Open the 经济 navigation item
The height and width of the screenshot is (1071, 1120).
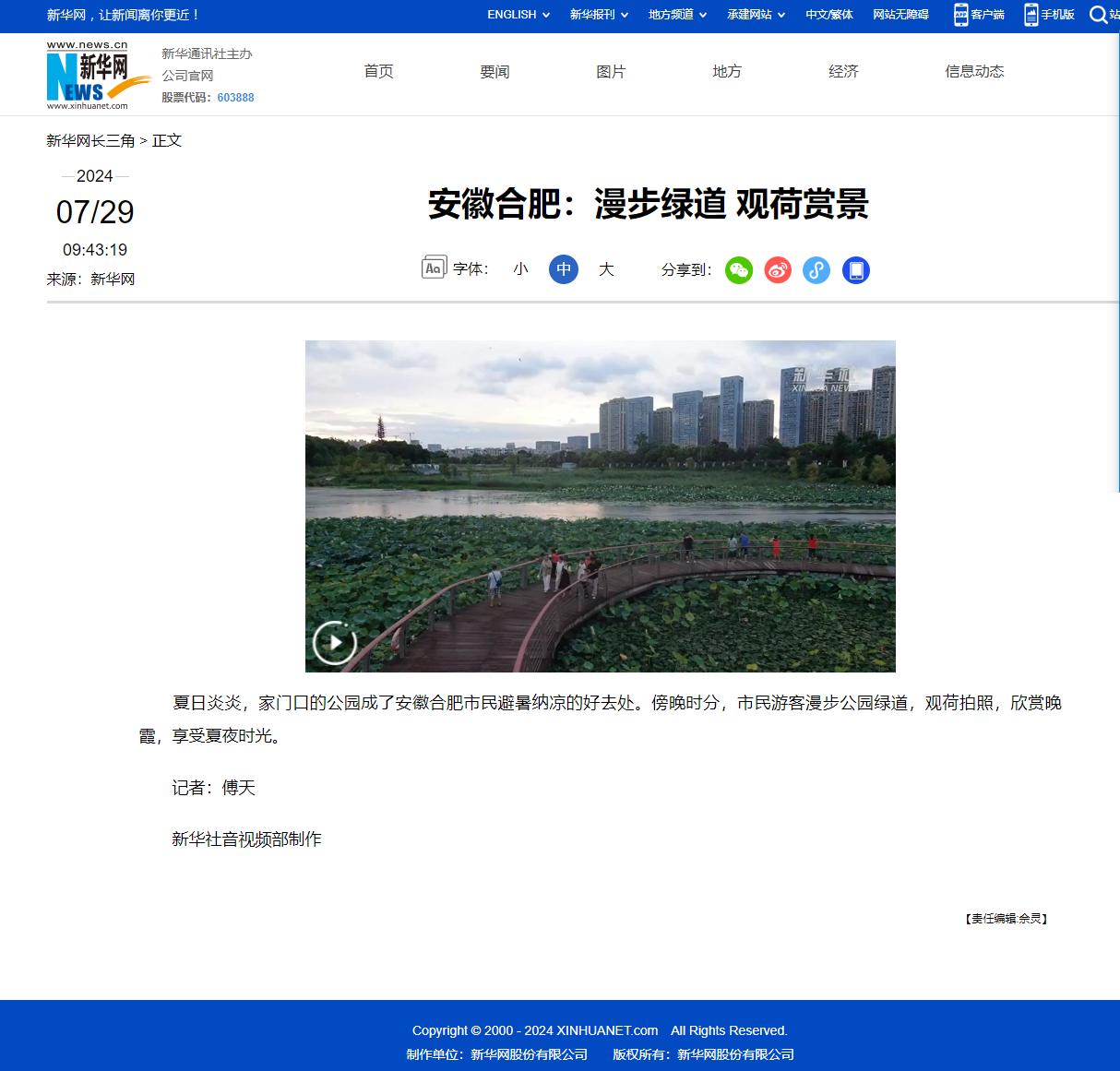click(x=843, y=72)
